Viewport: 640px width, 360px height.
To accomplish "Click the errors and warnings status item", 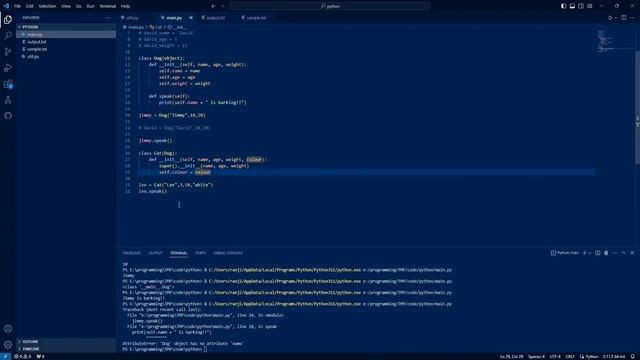I will click(22, 356).
